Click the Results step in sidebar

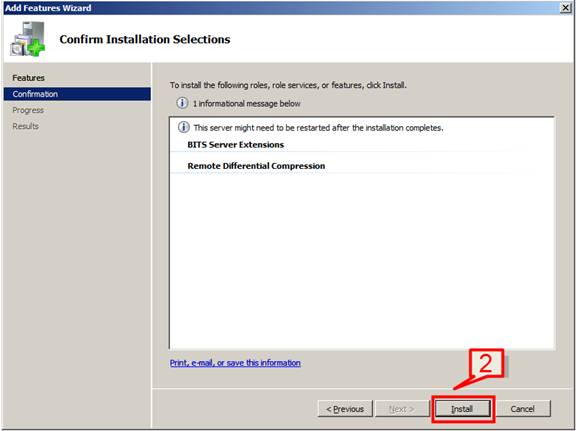point(25,126)
